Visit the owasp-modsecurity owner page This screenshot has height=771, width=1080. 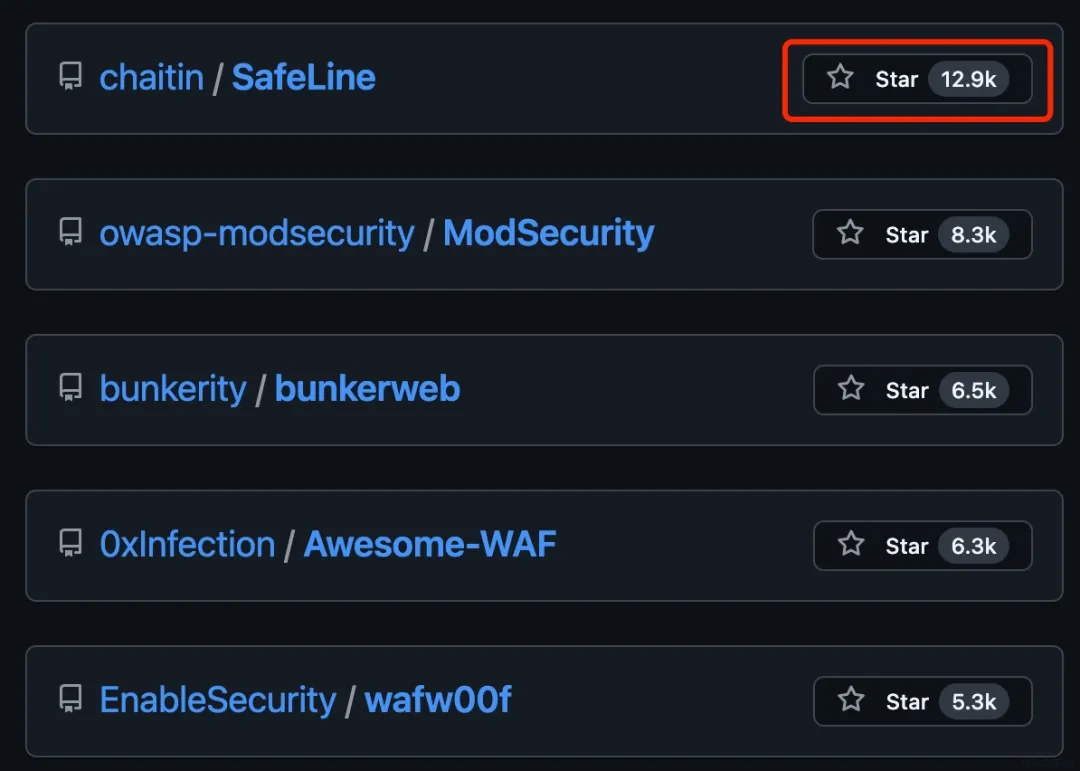click(x=256, y=233)
